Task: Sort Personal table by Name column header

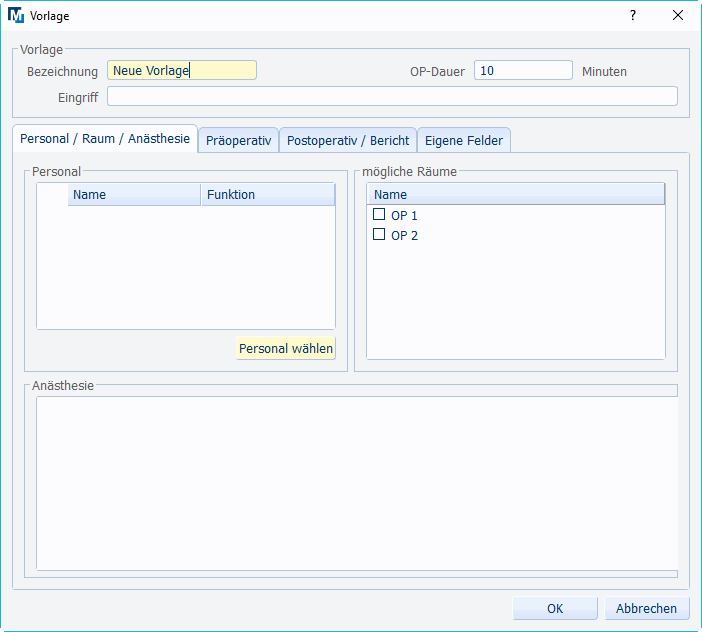Action: (x=134, y=195)
